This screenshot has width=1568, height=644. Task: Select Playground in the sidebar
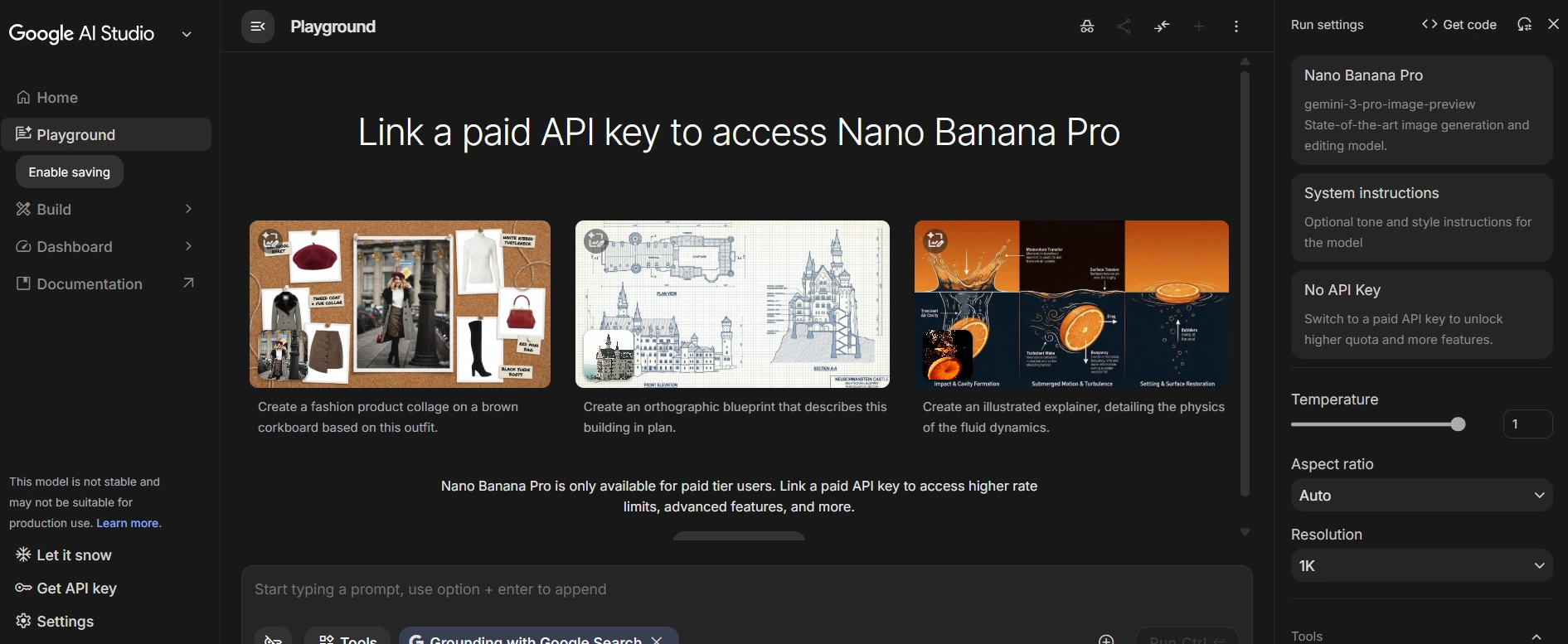click(x=106, y=134)
